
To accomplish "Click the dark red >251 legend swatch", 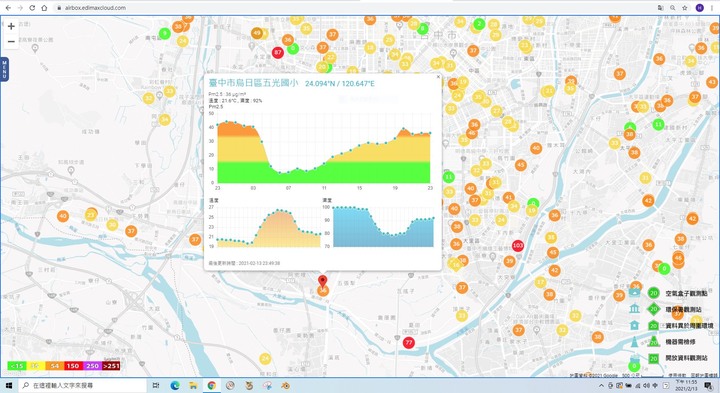I will point(111,366).
